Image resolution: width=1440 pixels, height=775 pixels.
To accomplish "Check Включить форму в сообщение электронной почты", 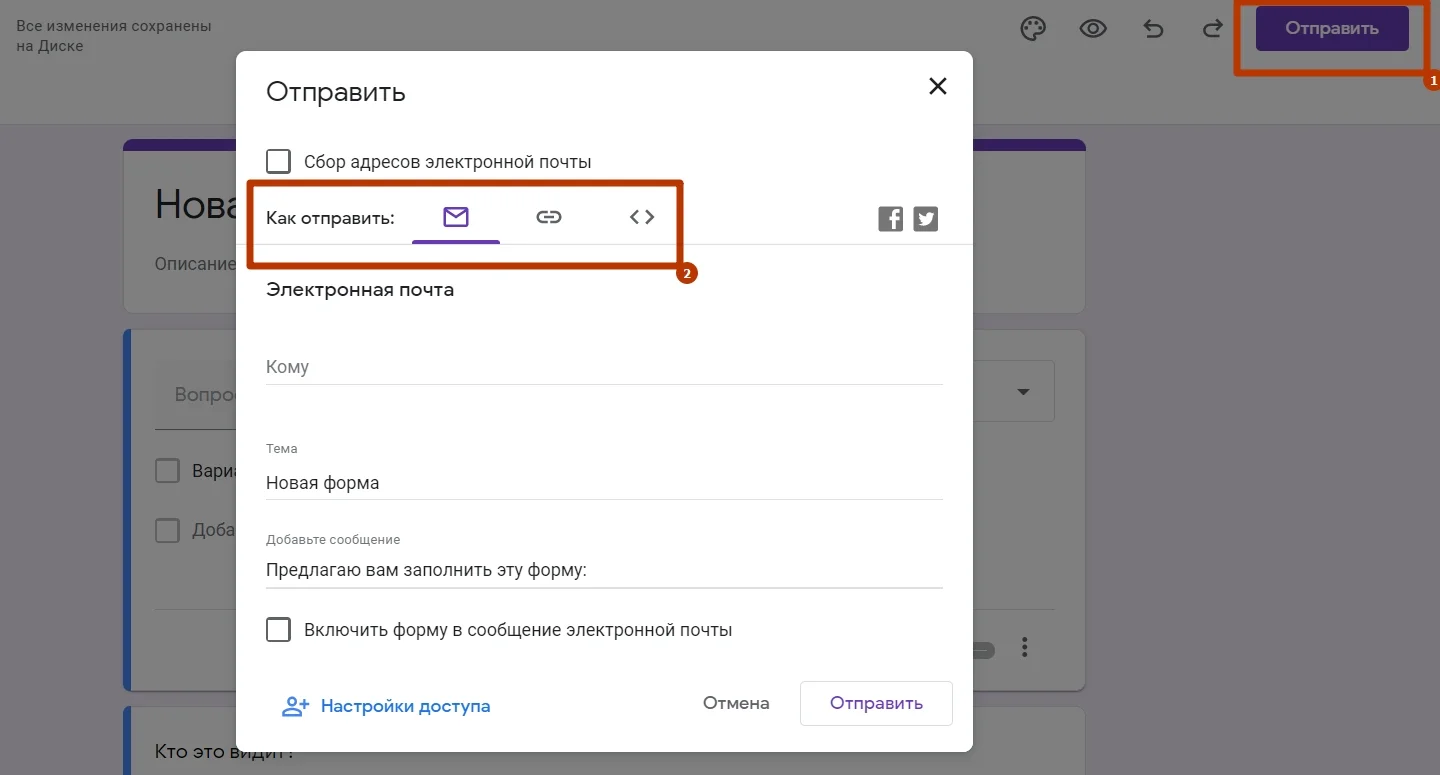I will (x=279, y=630).
